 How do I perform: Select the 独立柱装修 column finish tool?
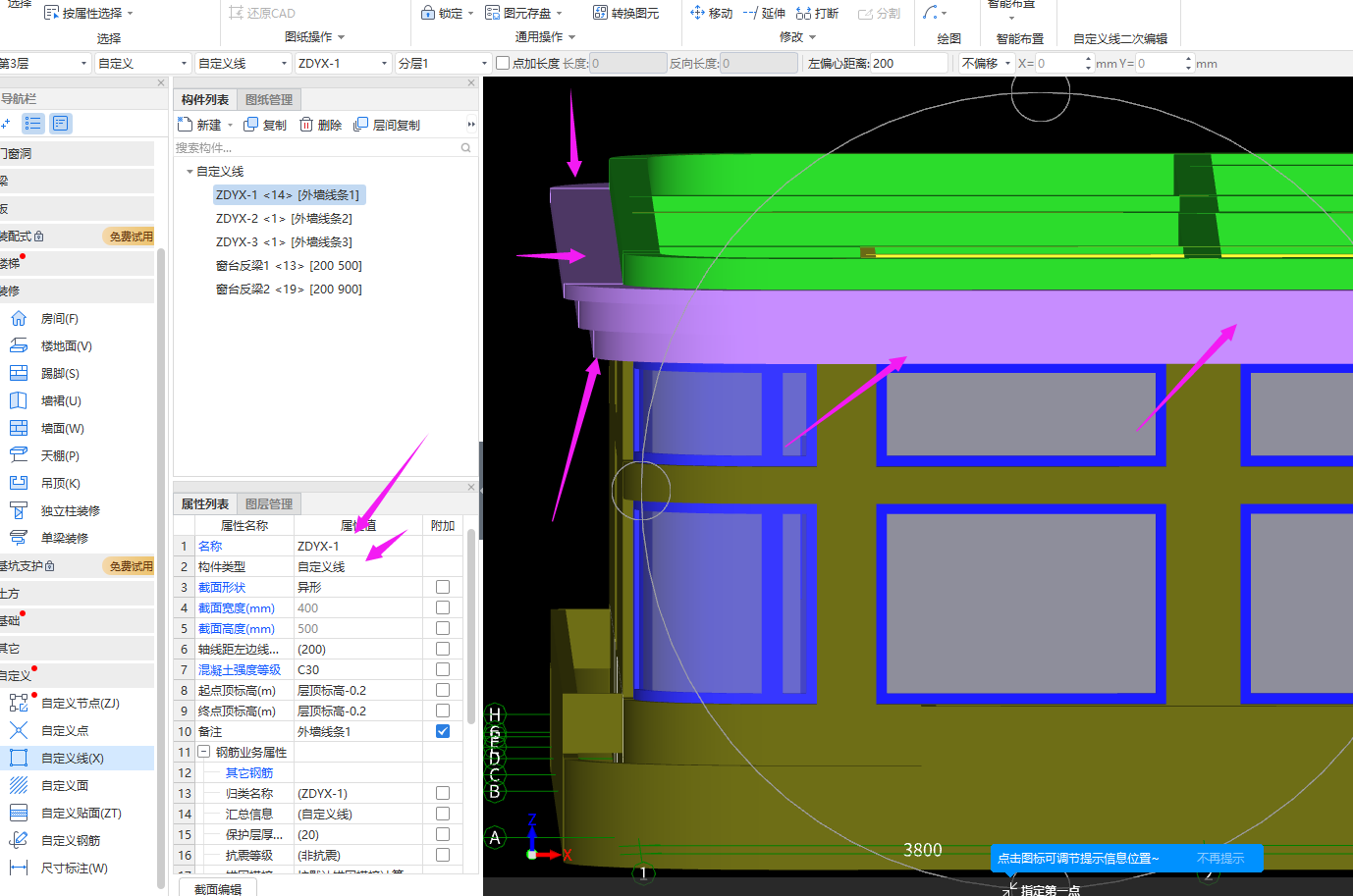click(70, 511)
